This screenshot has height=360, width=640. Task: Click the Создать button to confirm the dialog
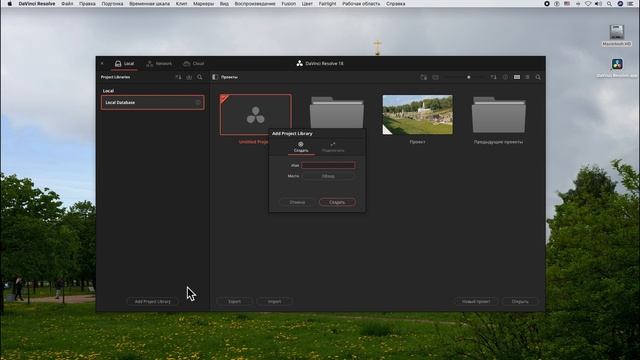point(337,202)
